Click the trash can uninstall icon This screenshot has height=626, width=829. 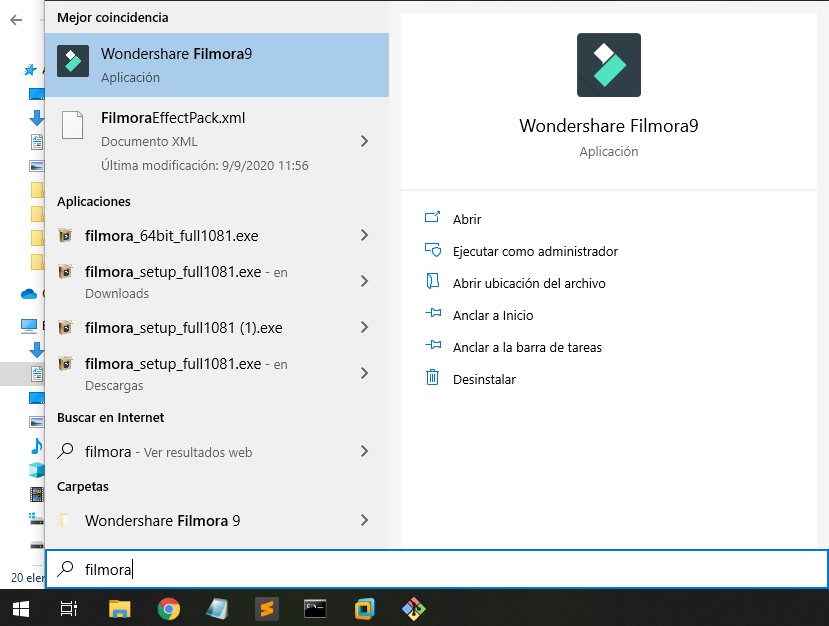(x=432, y=377)
